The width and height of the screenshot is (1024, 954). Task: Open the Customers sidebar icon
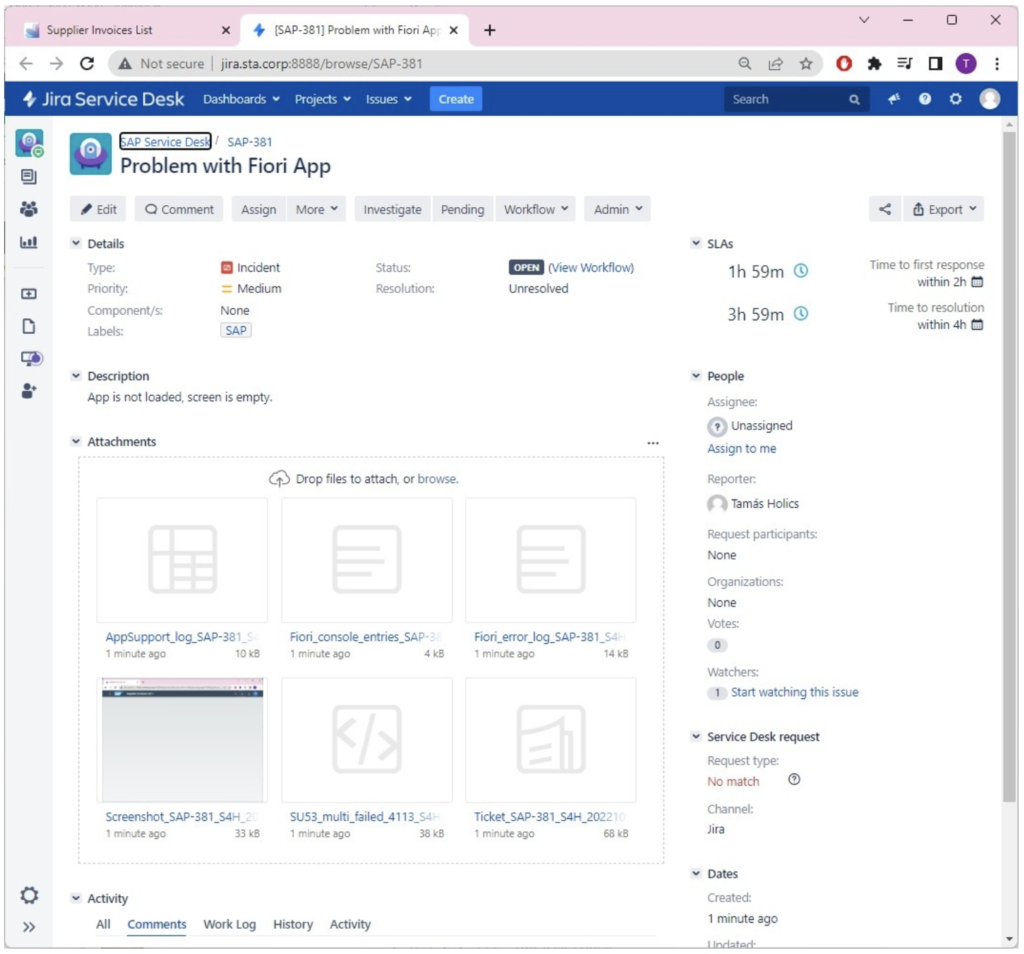click(x=29, y=209)
